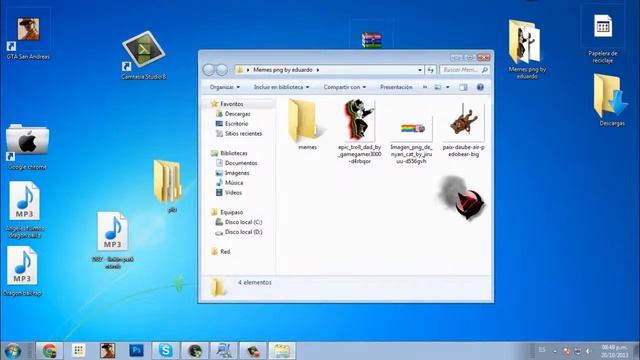Click the refresh button beside address bar
Screen dimensions: 640x360
[431, 70]
